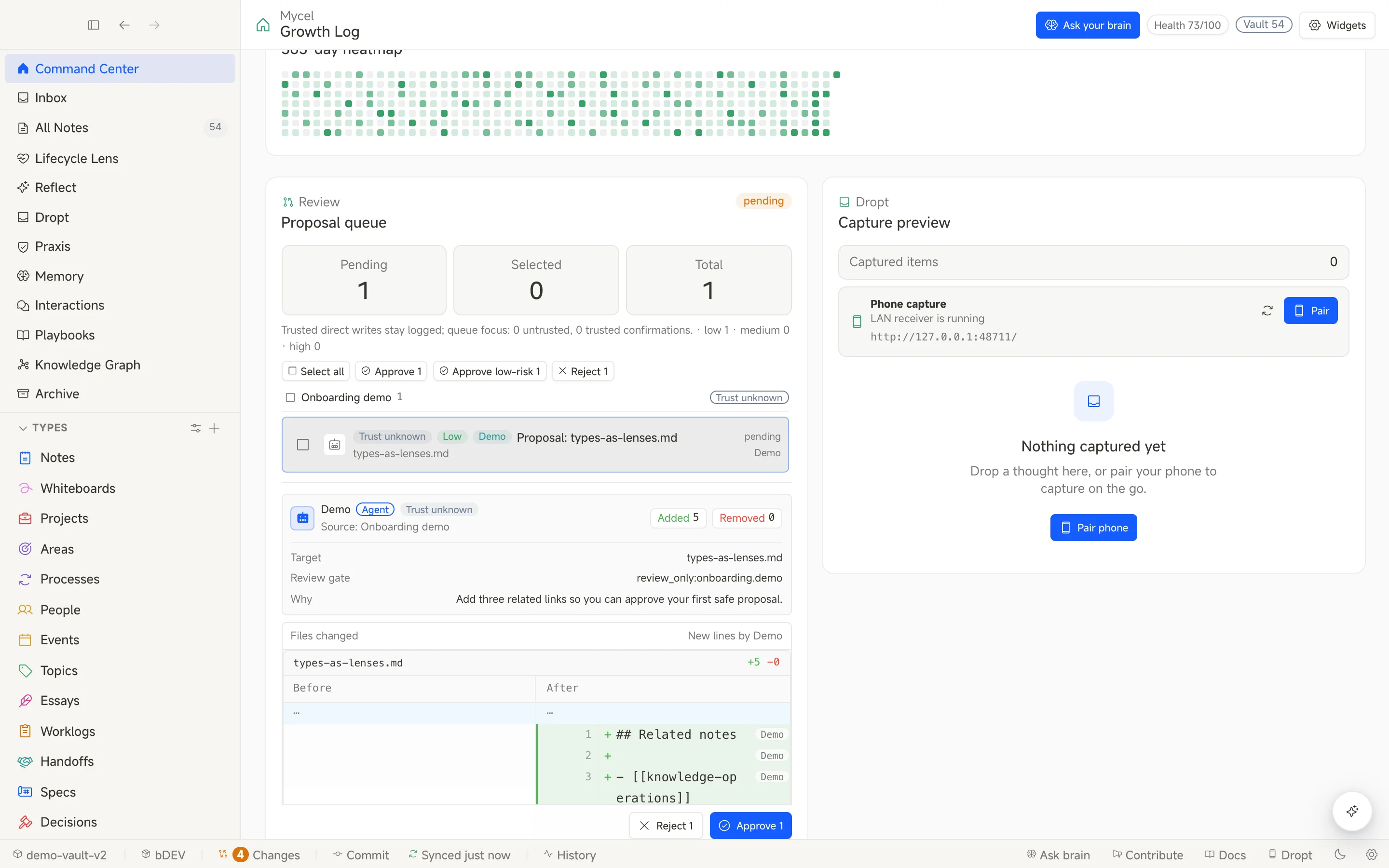Screen dimensions: 1389x868
Task: Click the proposal row robot icon
Action: [x=335, y=444]
